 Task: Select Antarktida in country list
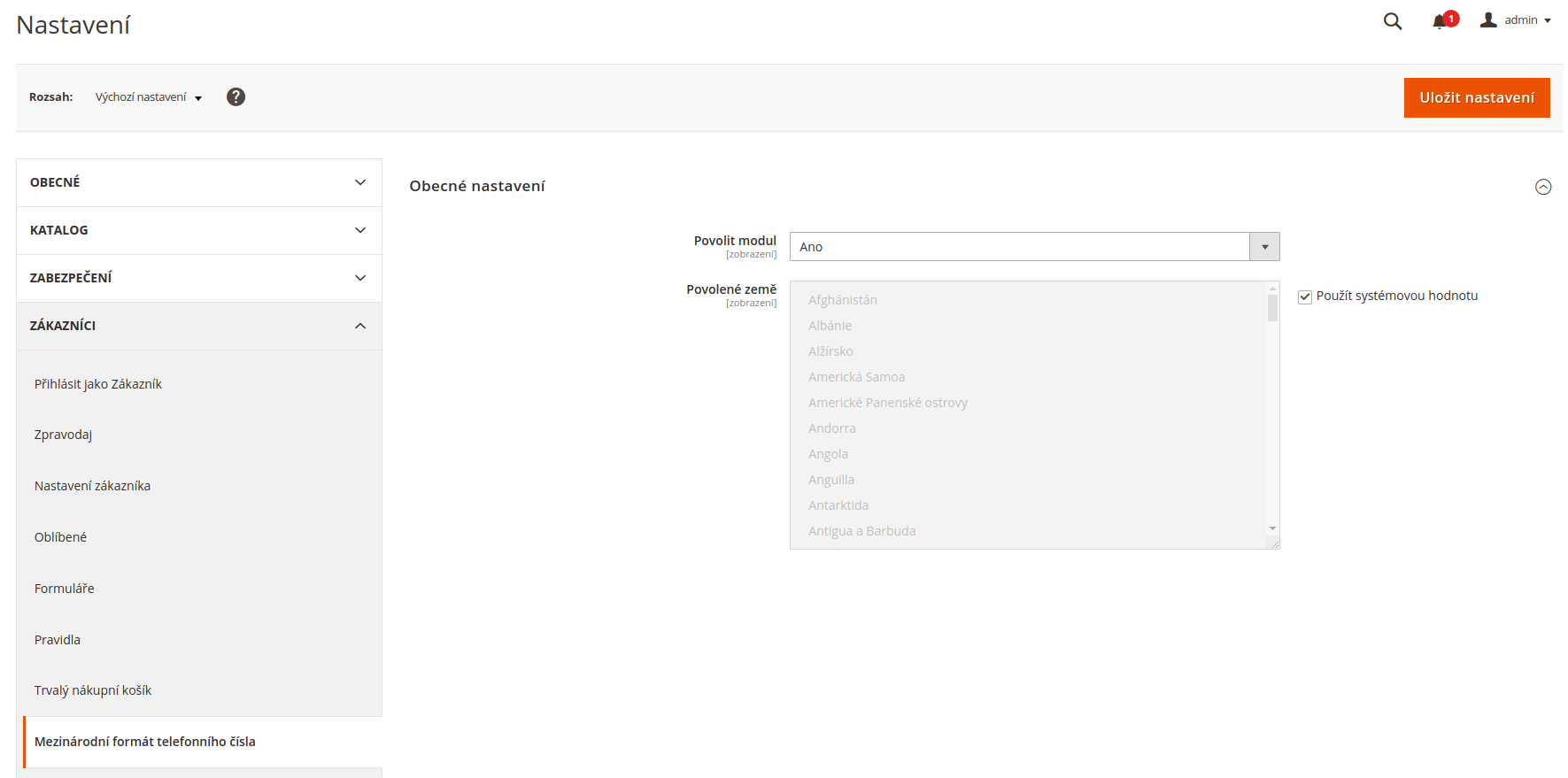point(1028,505)
